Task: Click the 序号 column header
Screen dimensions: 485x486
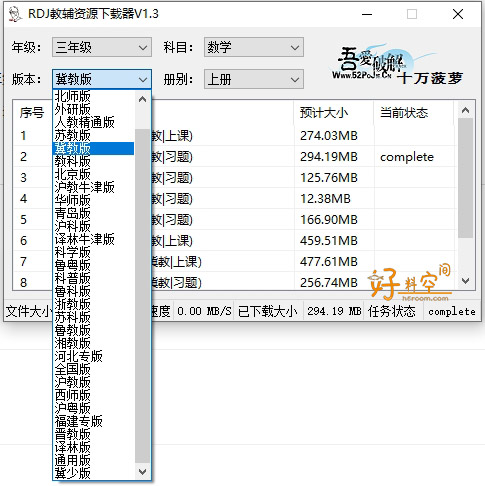Action: click(32, 113)
